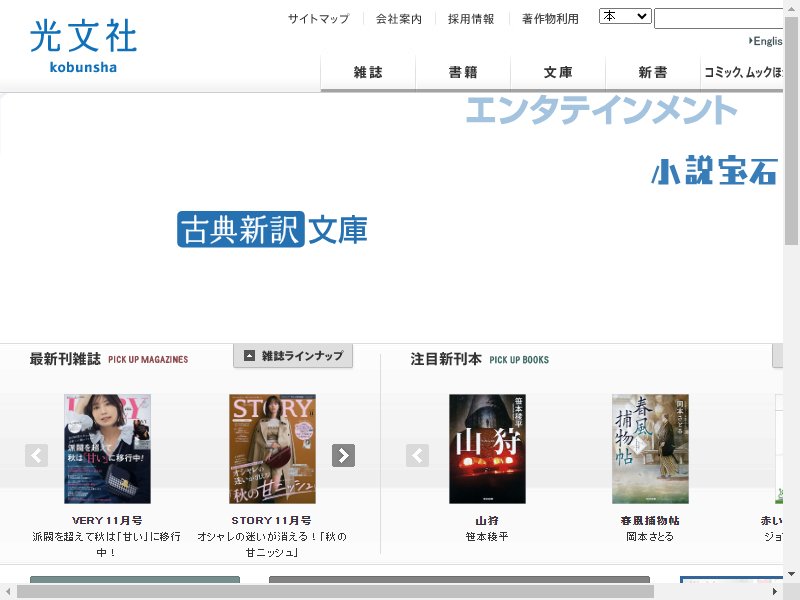Open the 山狩 book cover thumbnail
Image resolution: width=800 pixels, height=600 pixels.
487,448
